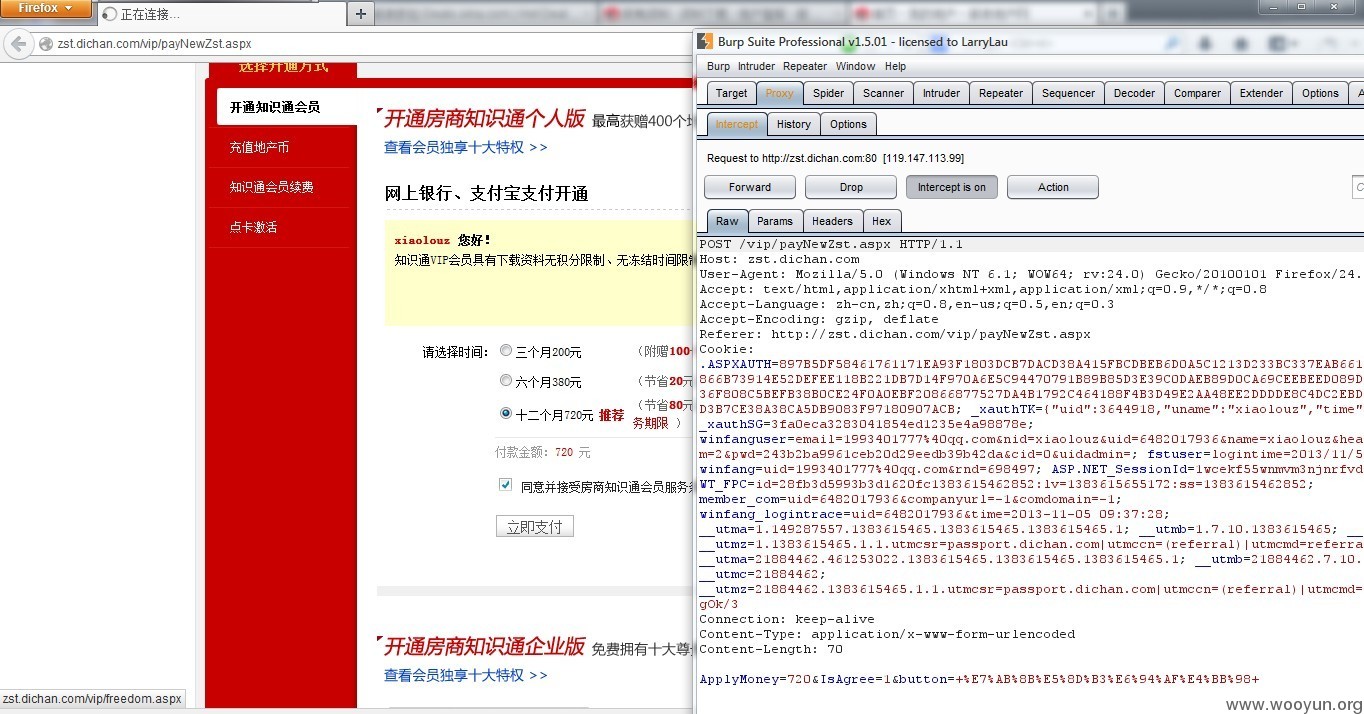The height and width of the screenshot is (714, 1364).
Task: Click the Referer header line in request
Action: (x=895, y=334)
